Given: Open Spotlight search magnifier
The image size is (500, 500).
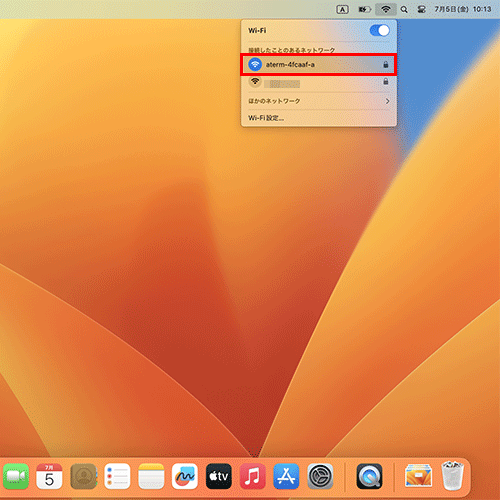Looking at the screenshot, I should pos(404,10).
